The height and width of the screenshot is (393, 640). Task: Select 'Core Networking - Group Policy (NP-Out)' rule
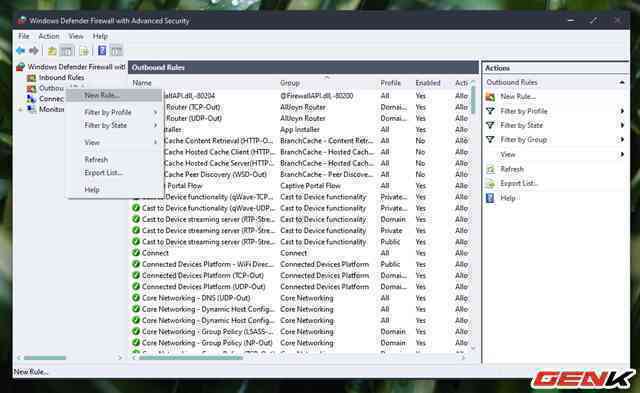pos(207,343)
